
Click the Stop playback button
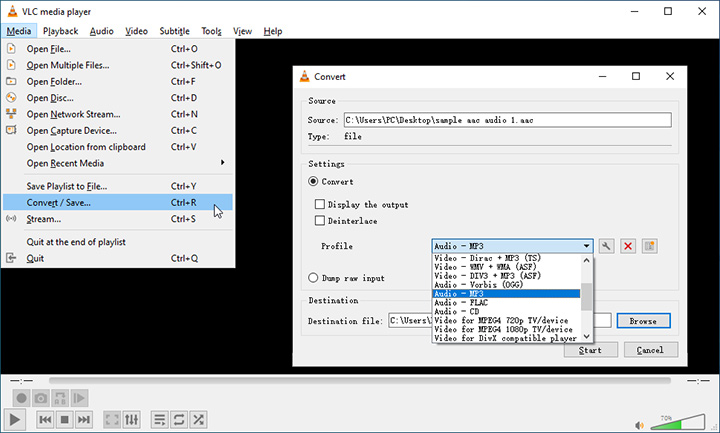[63, 419]
